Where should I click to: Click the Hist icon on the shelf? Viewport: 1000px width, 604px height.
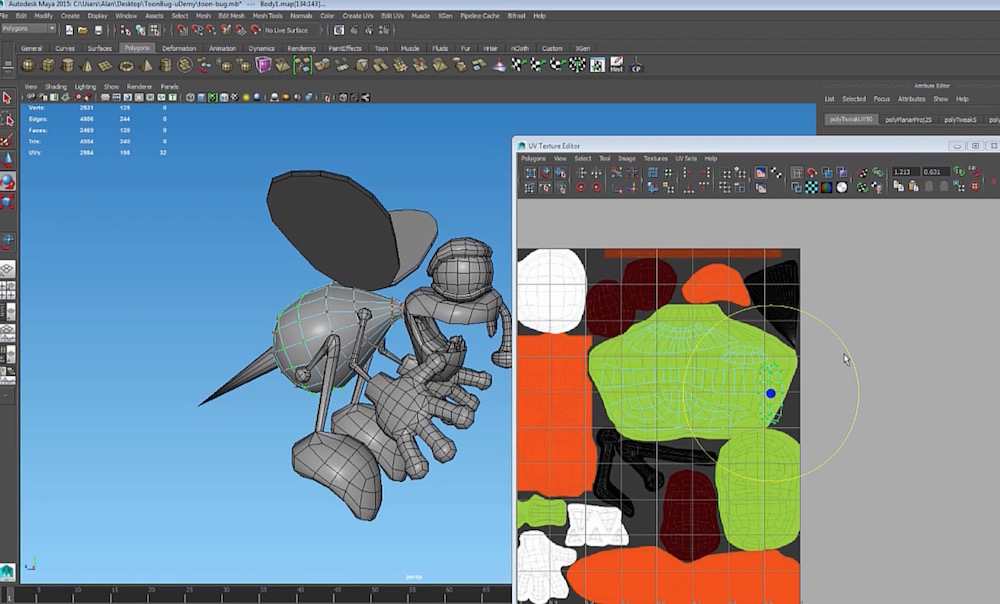point(616,66)
